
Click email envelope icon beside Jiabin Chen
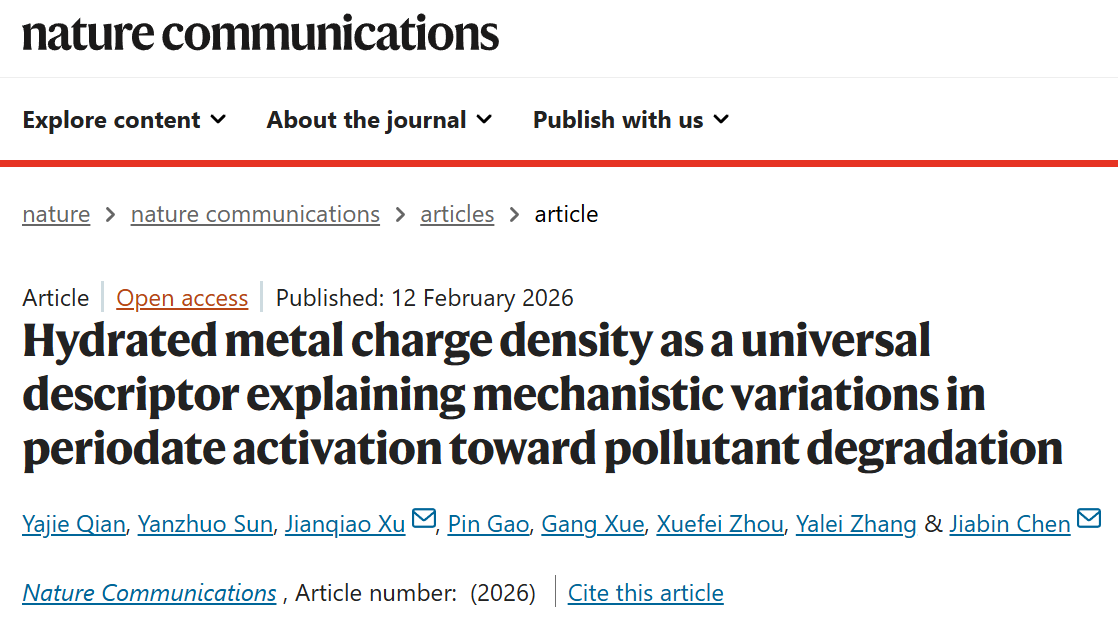click(1089, 520)
